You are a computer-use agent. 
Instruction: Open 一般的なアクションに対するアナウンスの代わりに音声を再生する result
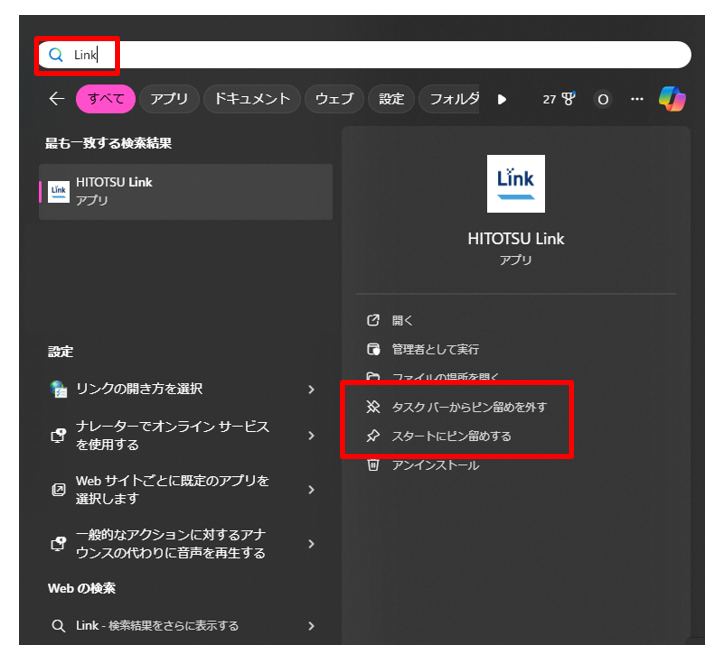coord(184,544)
